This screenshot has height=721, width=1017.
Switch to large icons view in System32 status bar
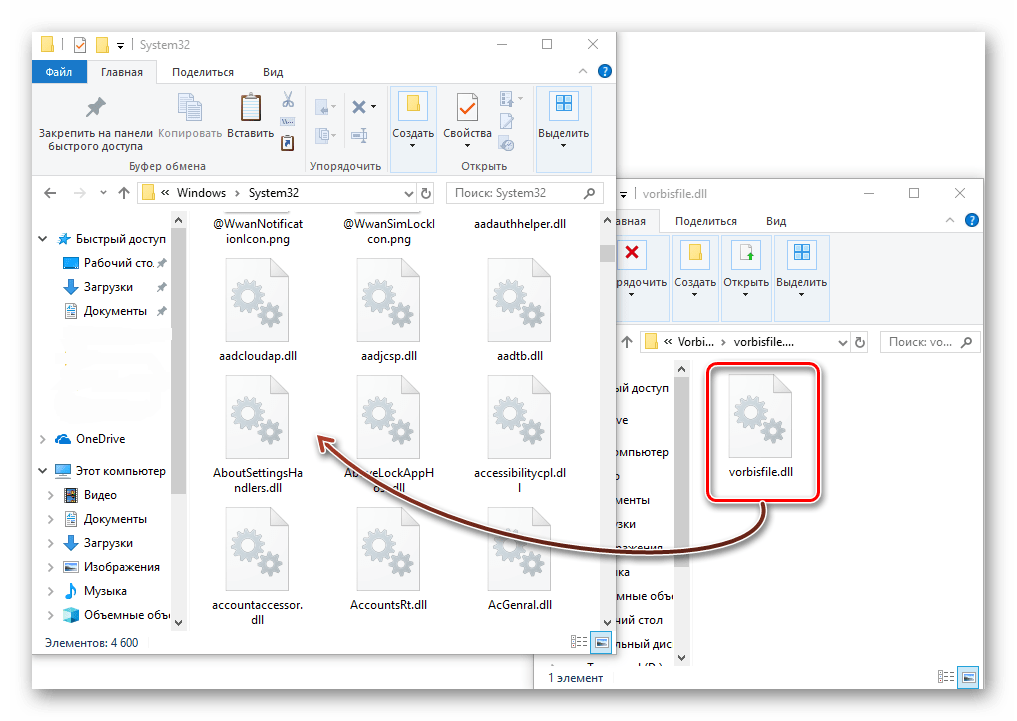point(601,642)
